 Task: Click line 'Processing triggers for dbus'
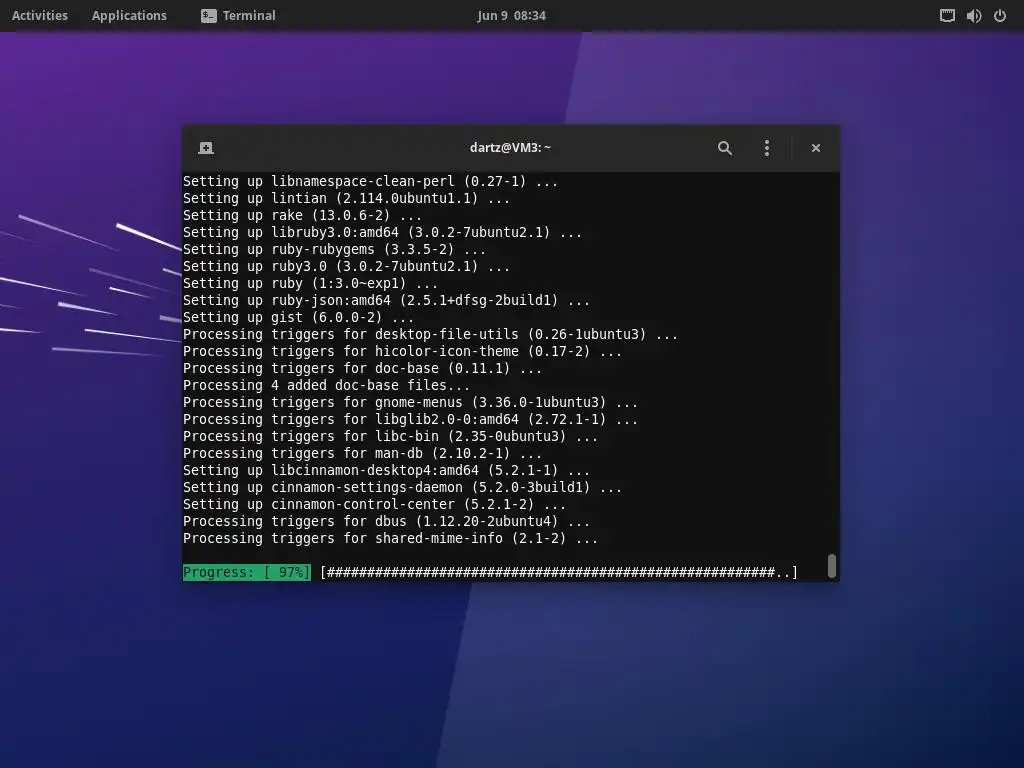click(386, 520)
